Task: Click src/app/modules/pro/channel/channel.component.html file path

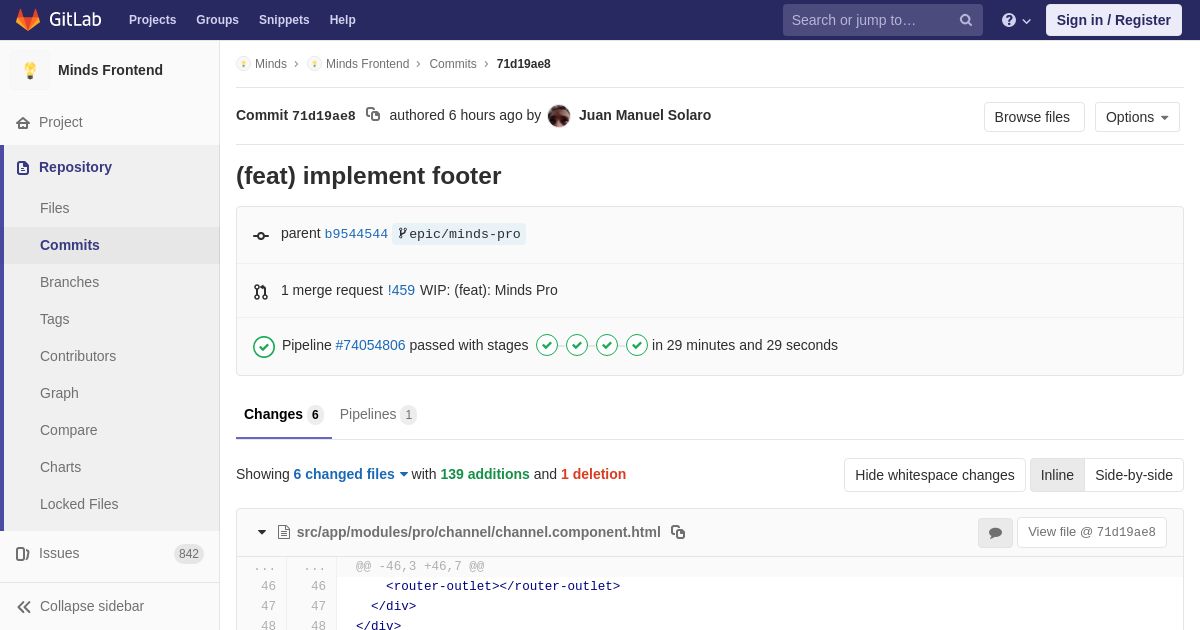Action: click(479, 532)
